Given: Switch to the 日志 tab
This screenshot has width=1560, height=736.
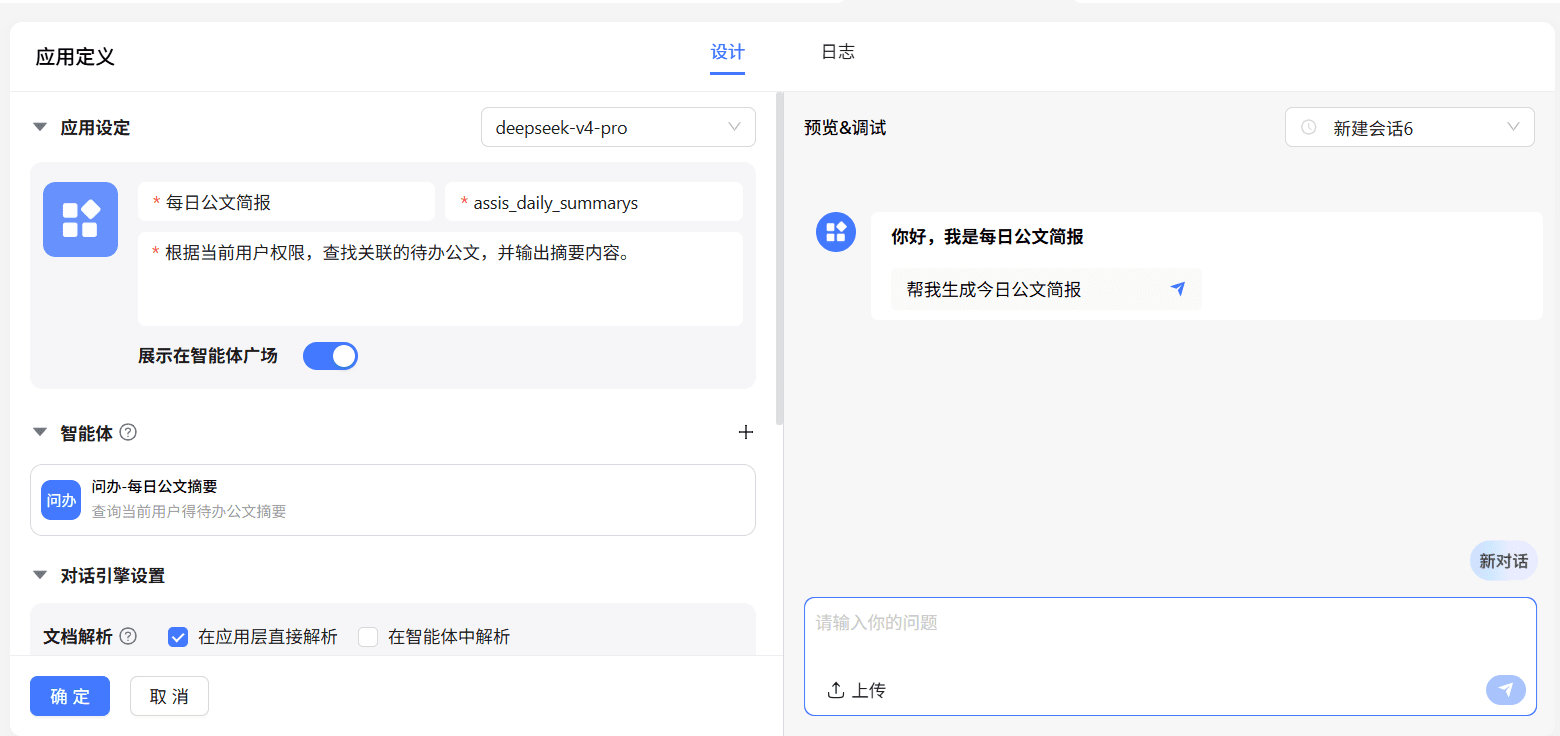Looking at the screenshot, I should coord(838,52).
